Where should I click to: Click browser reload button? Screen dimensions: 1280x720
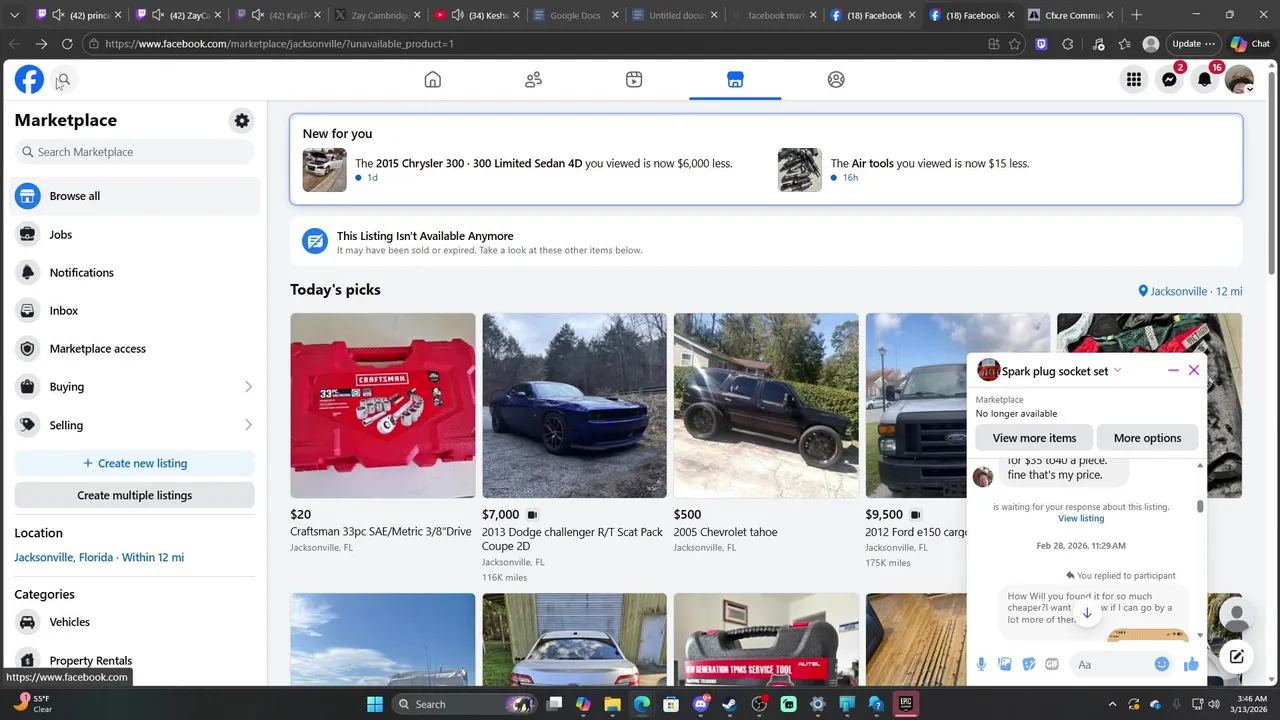[67, 44]
